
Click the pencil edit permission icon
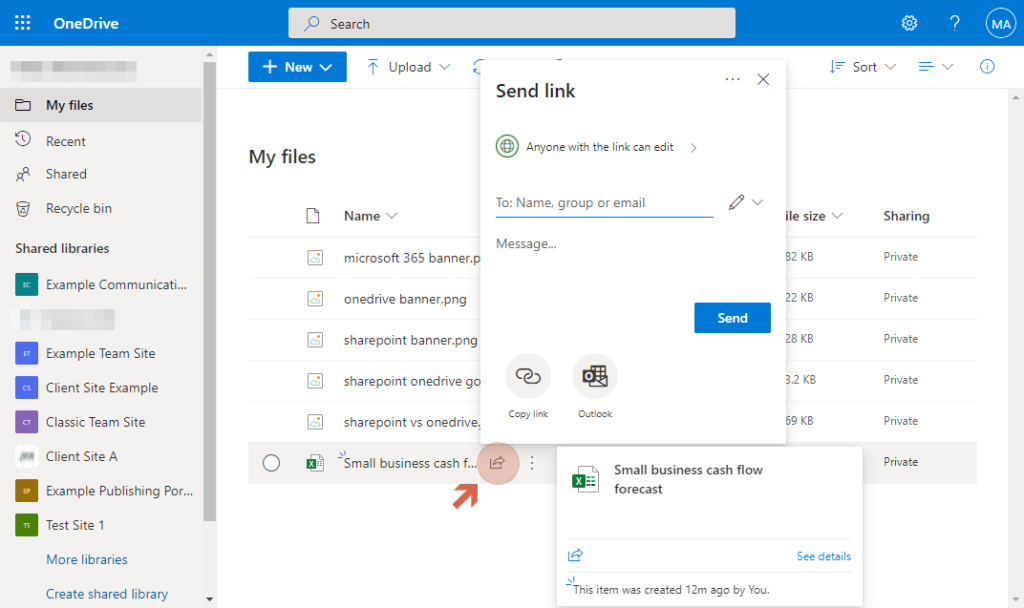pyautogui.click(x=737, y=202)
